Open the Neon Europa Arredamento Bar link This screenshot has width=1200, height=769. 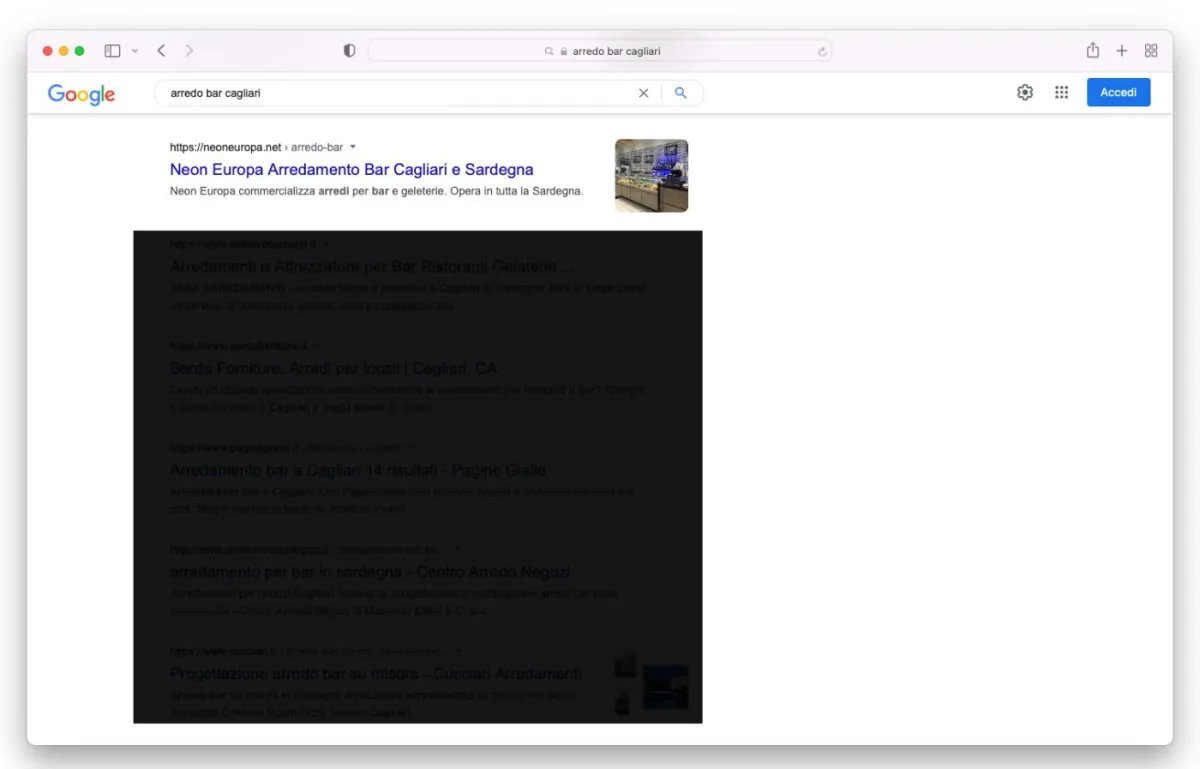pos(352,169)
